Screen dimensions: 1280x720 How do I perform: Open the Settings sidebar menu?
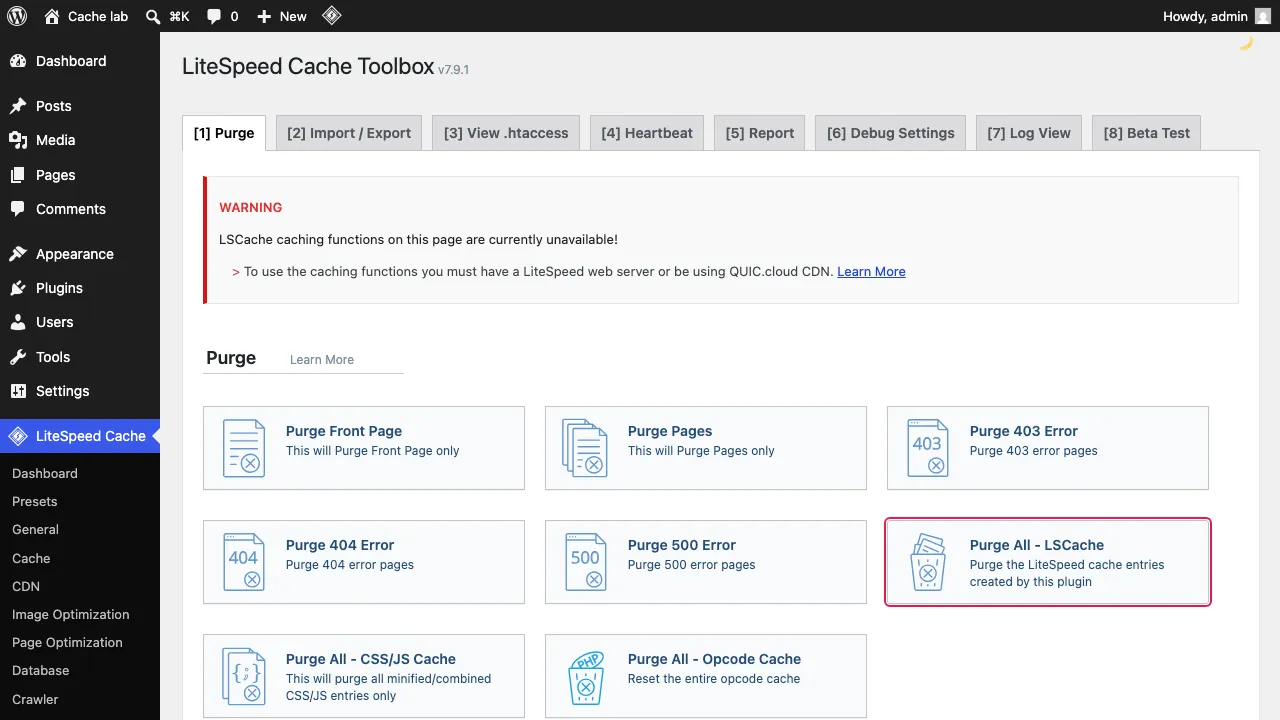[x=80, y=391]
